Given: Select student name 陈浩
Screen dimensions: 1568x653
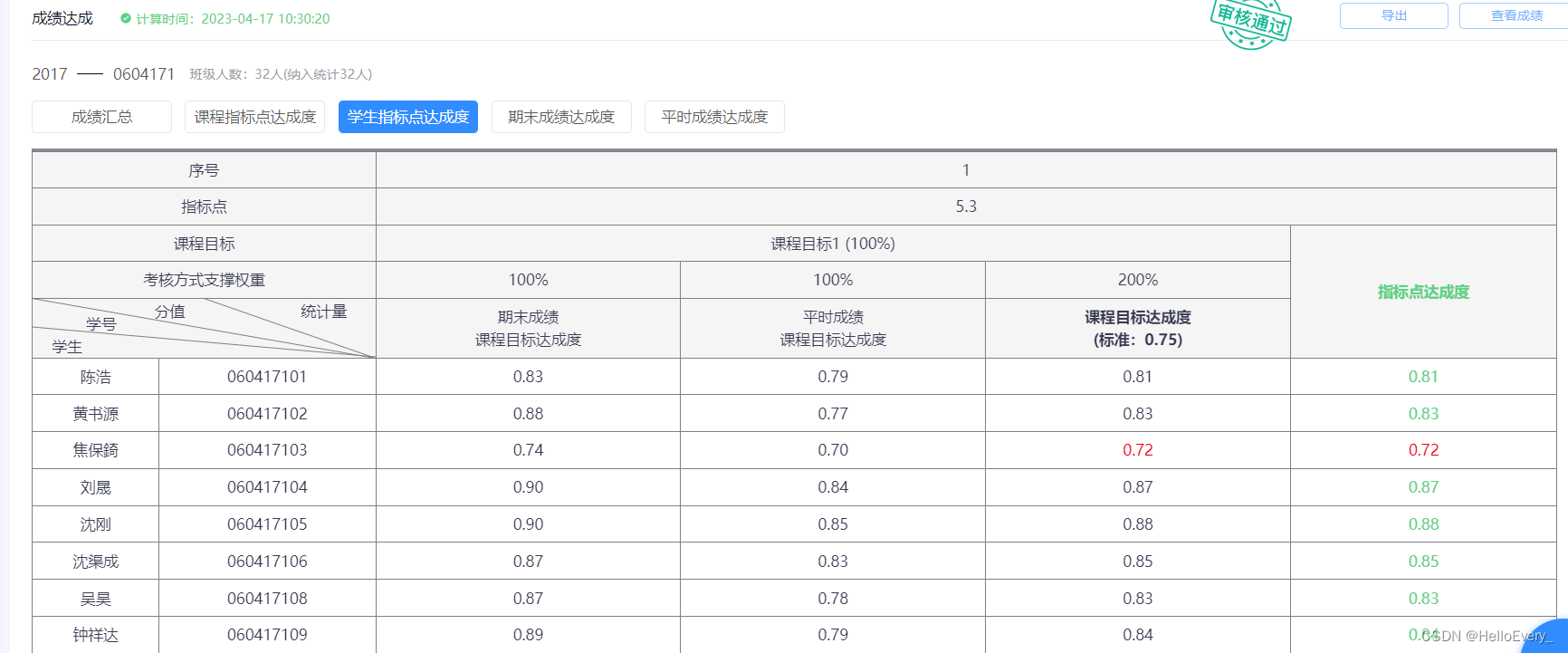Looking at the screenshot, I should click(95, 377).
